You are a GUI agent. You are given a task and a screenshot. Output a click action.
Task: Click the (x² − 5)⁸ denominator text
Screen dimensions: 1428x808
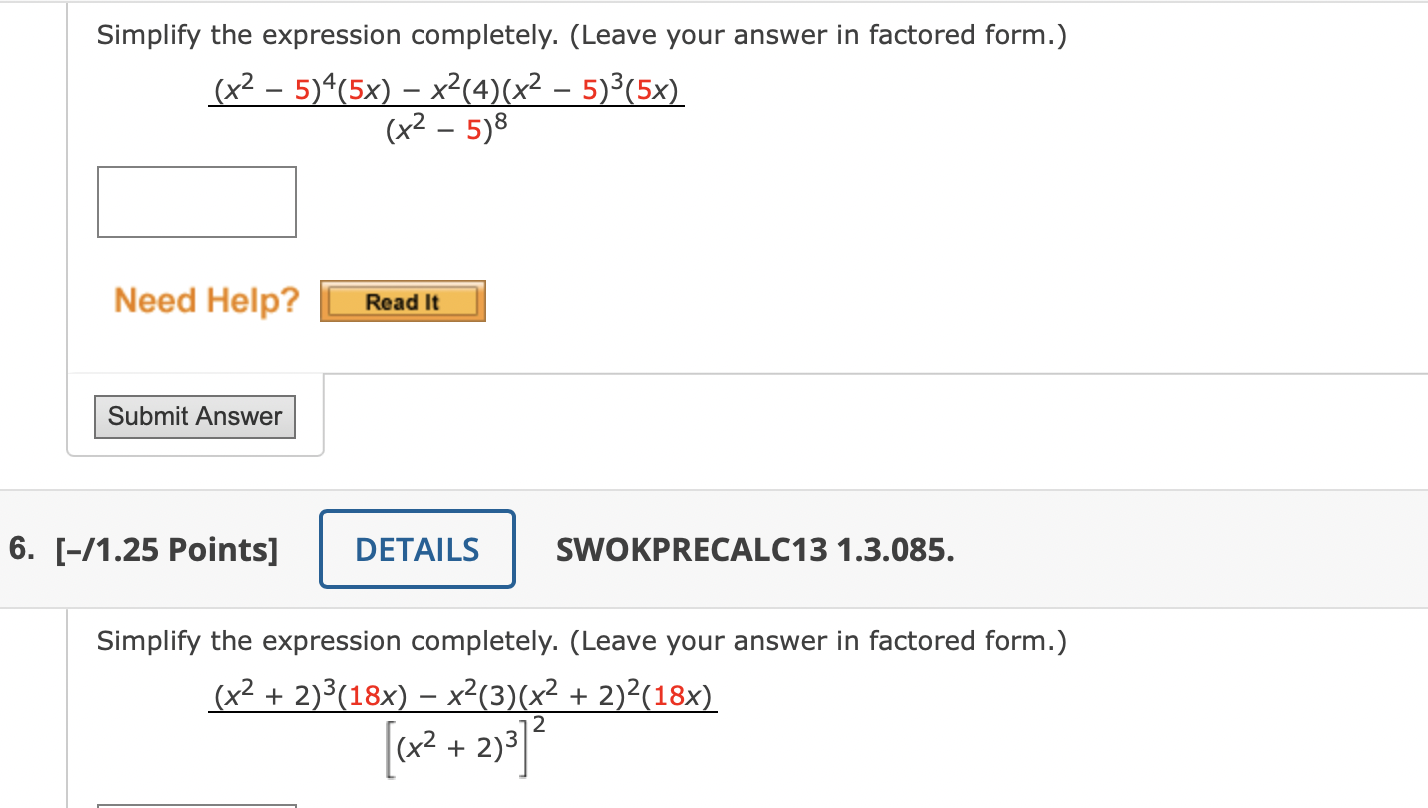pyautogui.click(x=445, y=130)
